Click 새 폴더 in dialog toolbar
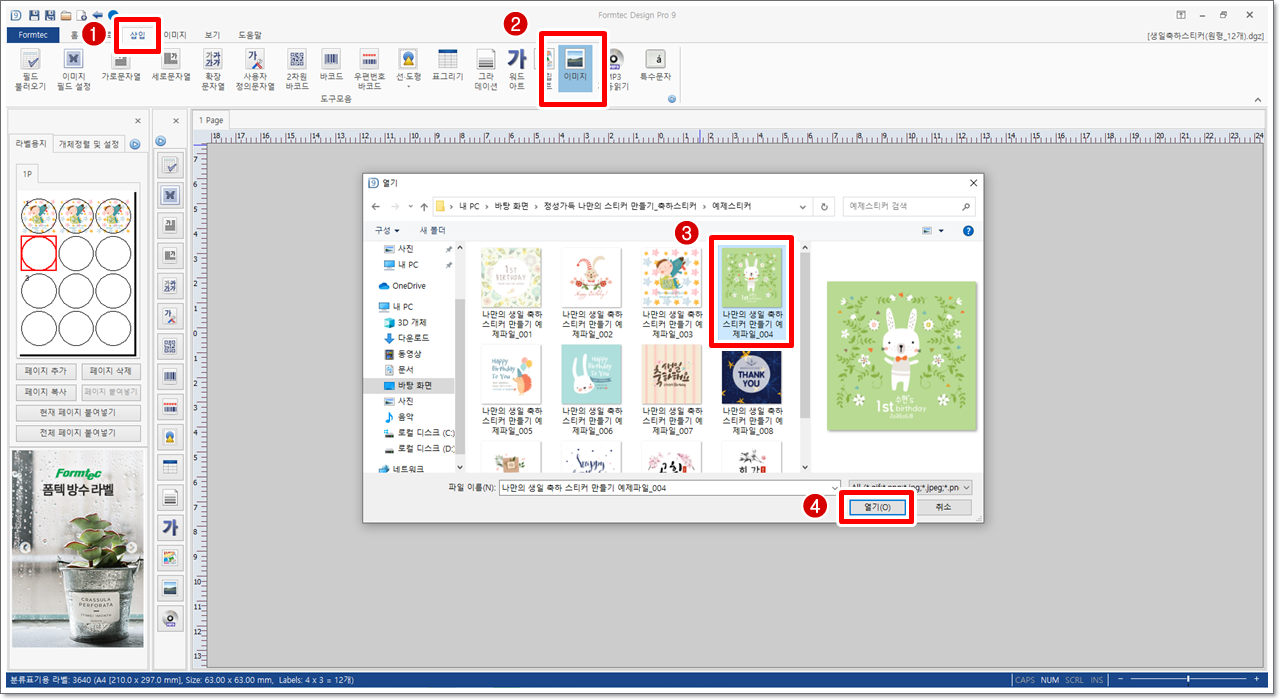The width and height of the screenshot is (1280, 700). click(x=432, y=230)
